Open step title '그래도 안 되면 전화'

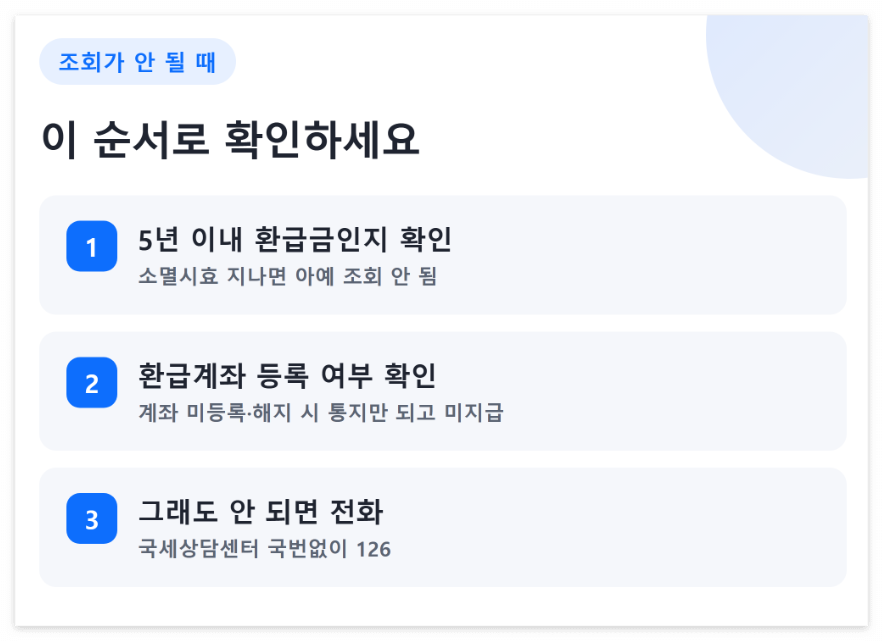coord(261,512)
